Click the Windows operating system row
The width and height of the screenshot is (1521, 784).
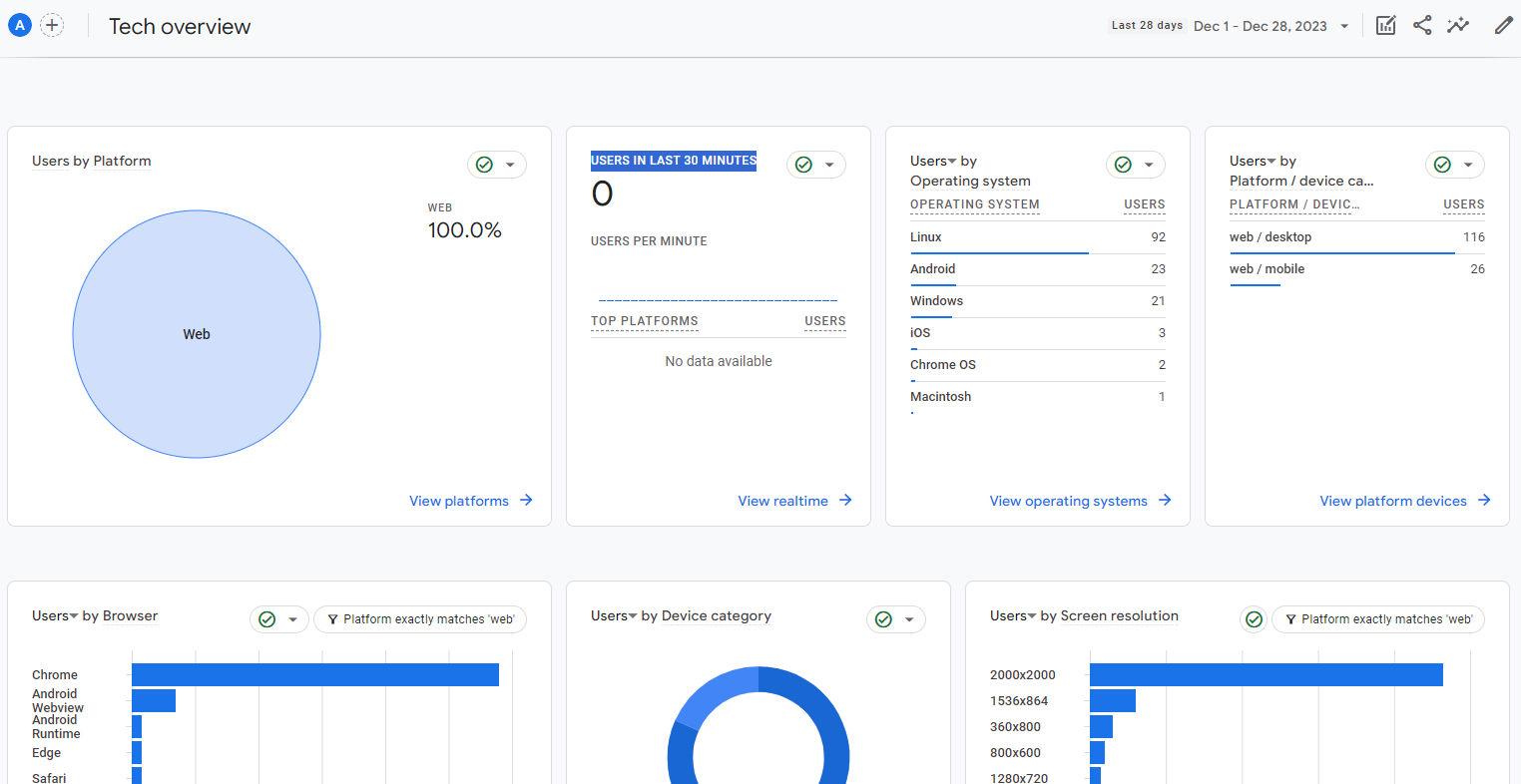1038,301
